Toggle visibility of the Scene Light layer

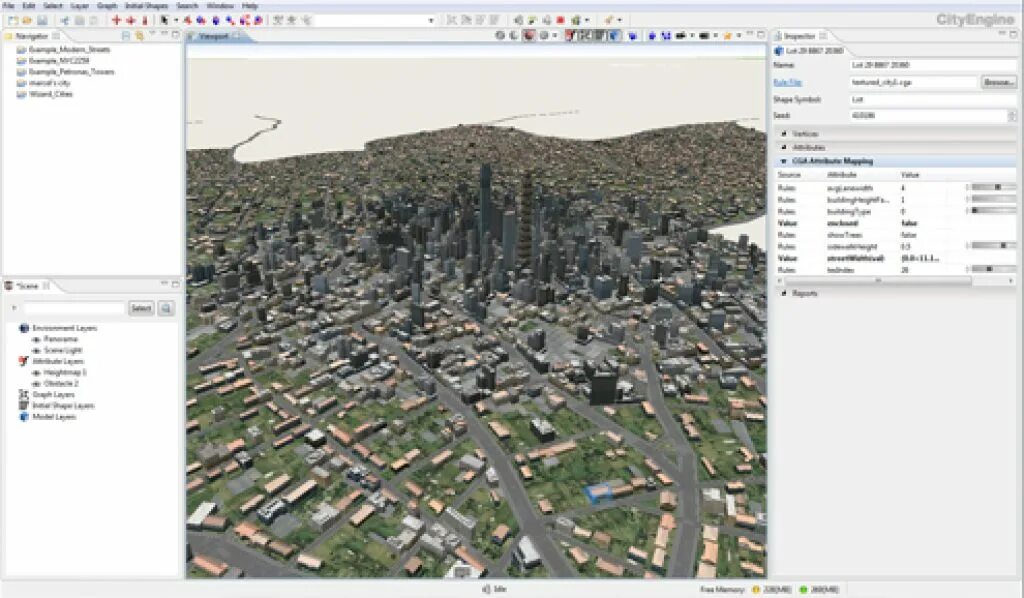click(x=36, y=351)
